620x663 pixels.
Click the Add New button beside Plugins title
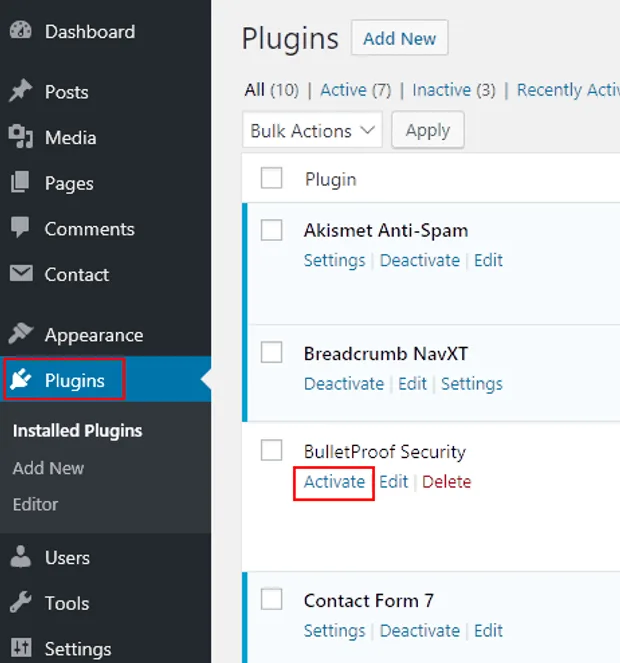pyautogui.click(x=399, y=38)
